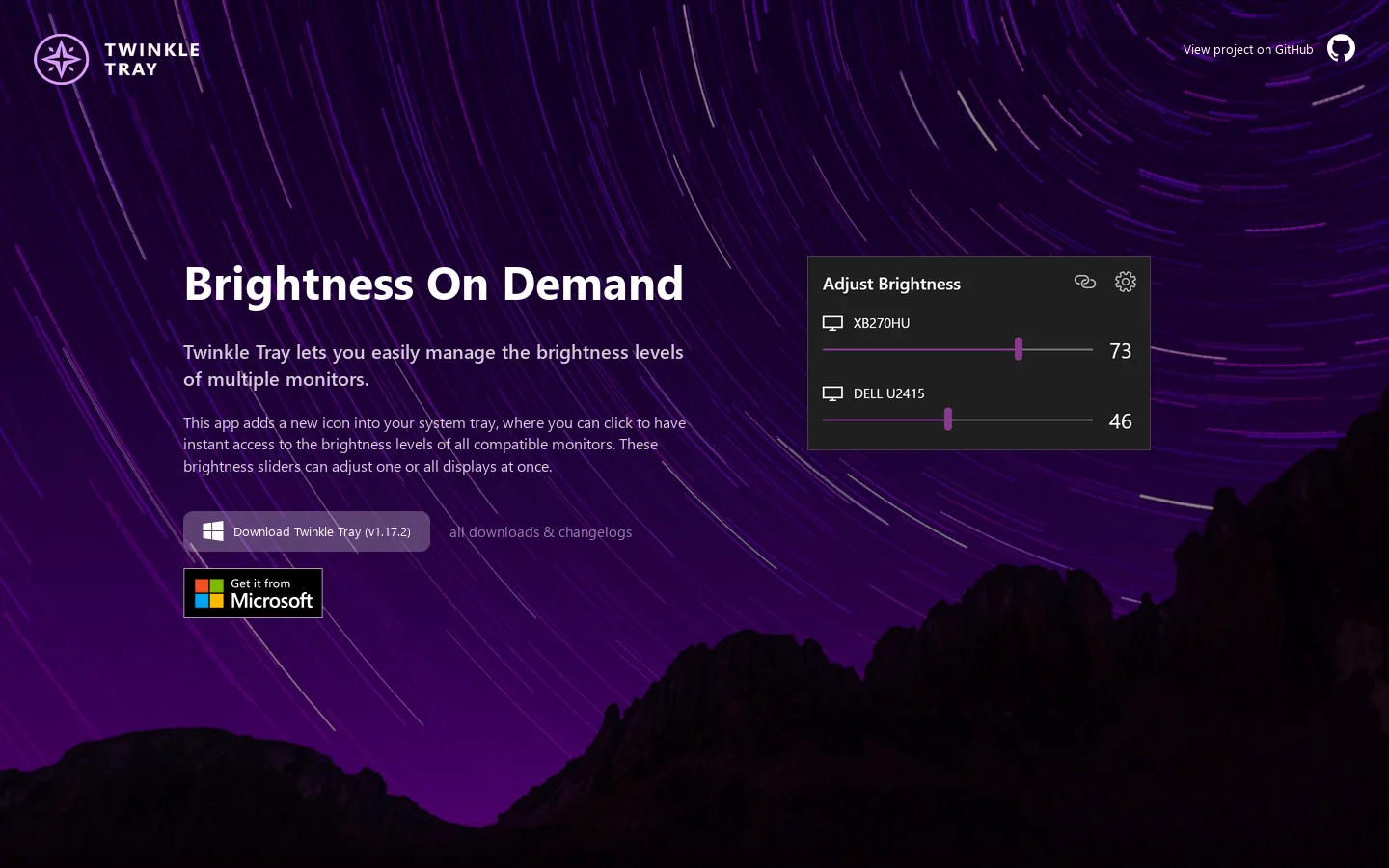Click the Microsoft four-color logo

click(209, 593)
